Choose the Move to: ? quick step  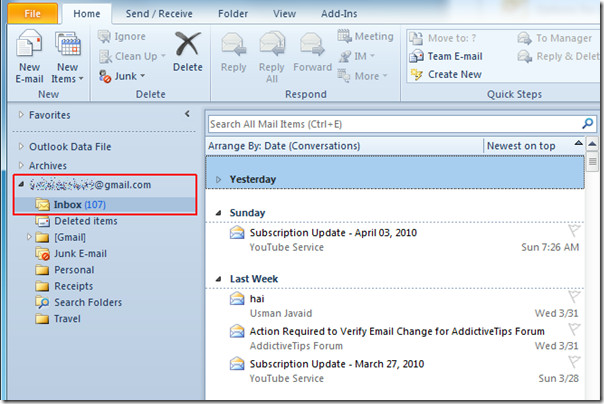click(443, 38)
